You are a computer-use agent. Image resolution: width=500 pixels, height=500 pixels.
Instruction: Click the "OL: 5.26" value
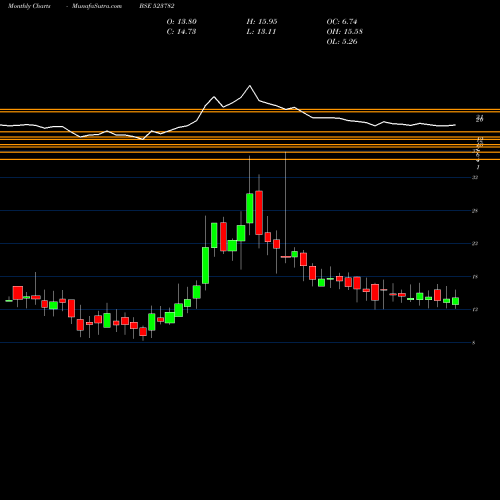[342, 42]
